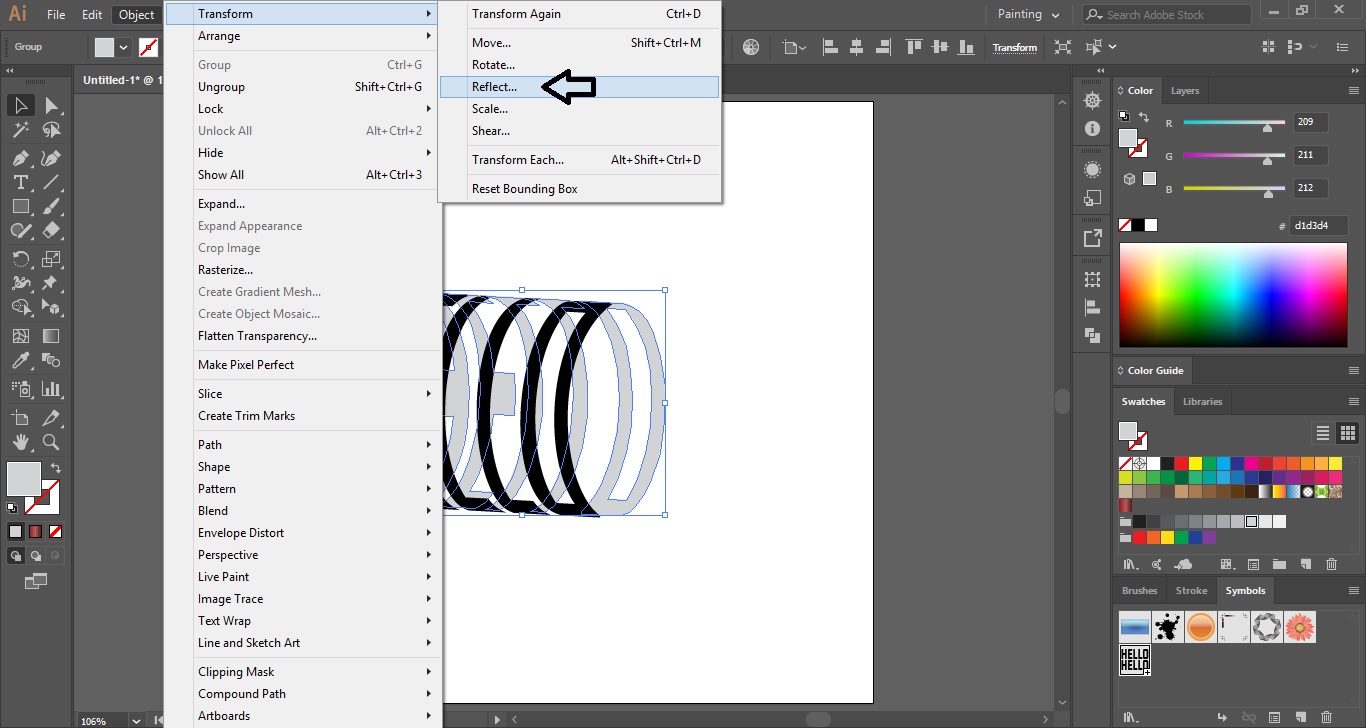
Task: Select the Type tool
Action: tap(22, 183)
